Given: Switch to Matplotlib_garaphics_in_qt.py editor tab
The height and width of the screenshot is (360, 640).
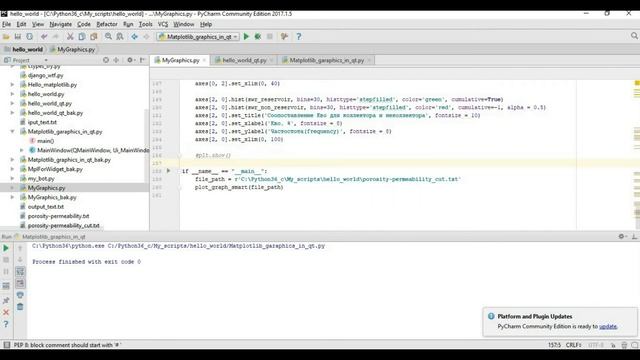Looking at the screenshot, I should pyautogui.click(x=327, y=60).
